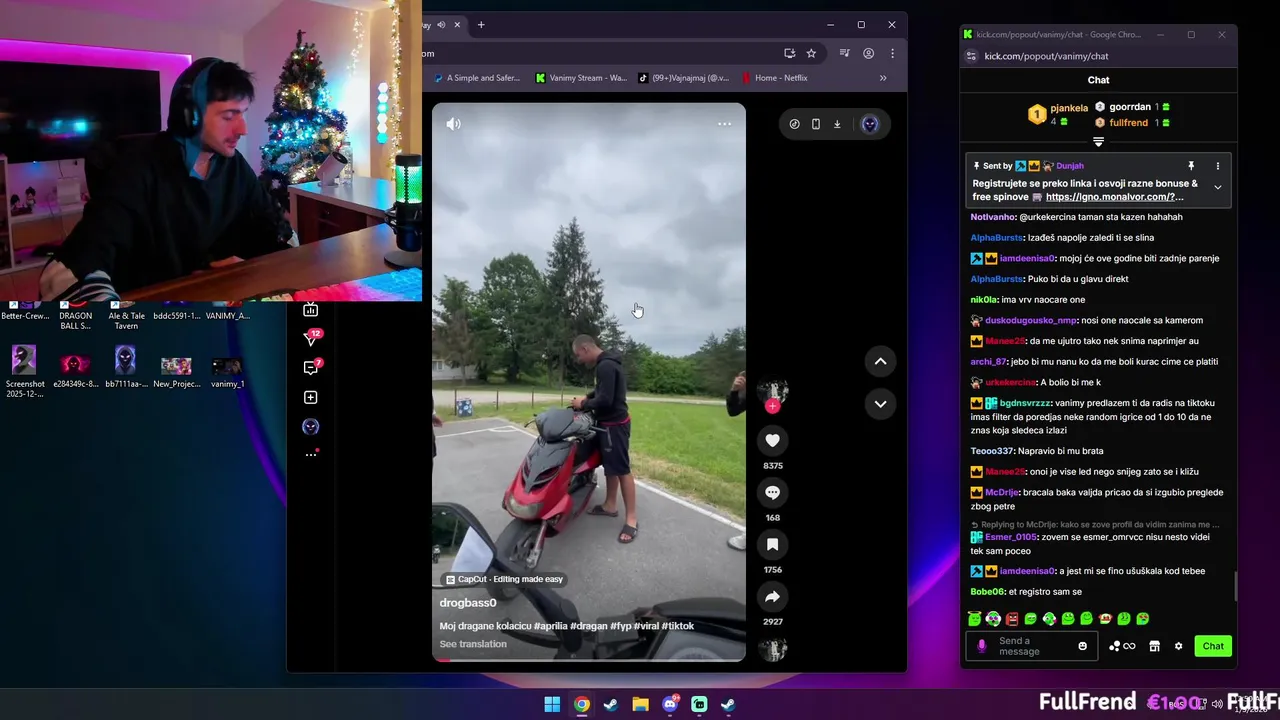Follow the creator via red plus badge
1280x720 pixels.
772,406
